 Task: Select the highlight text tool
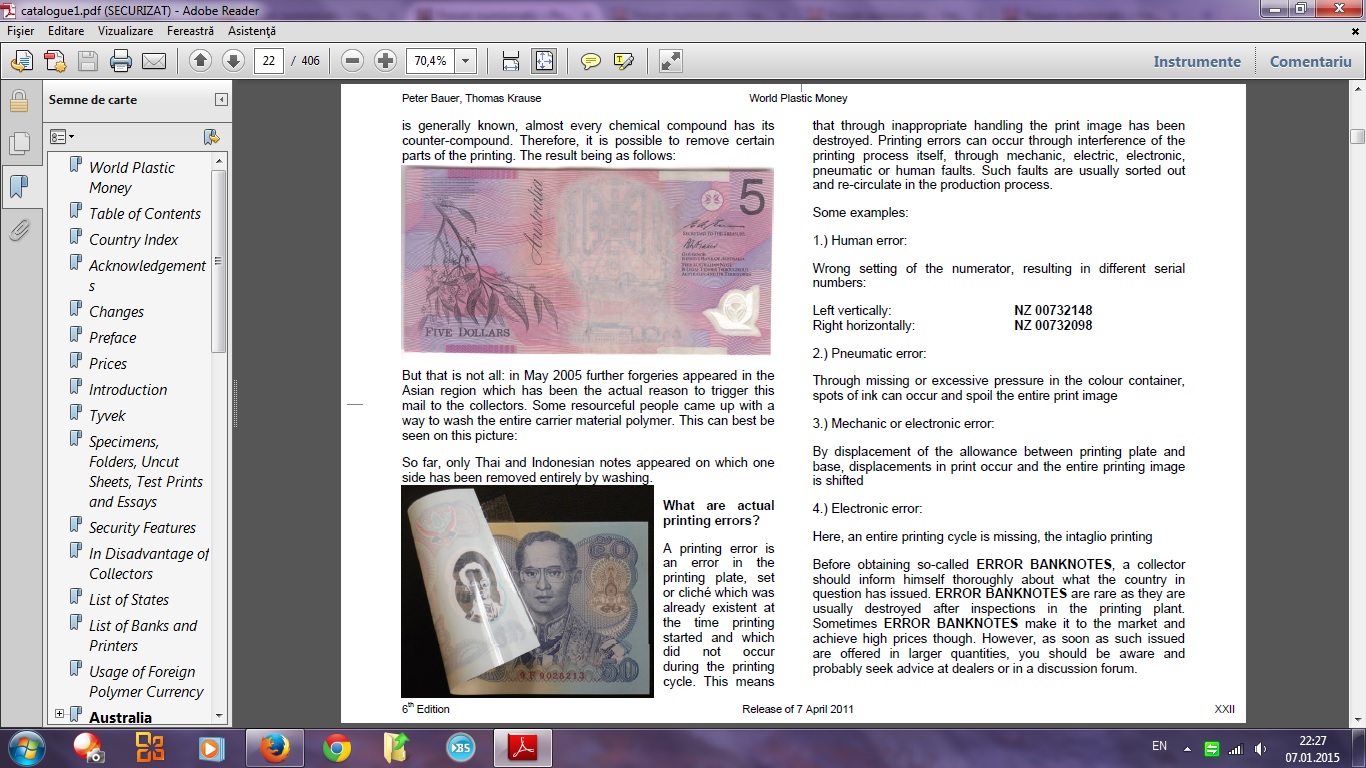(x=624, y=61)
